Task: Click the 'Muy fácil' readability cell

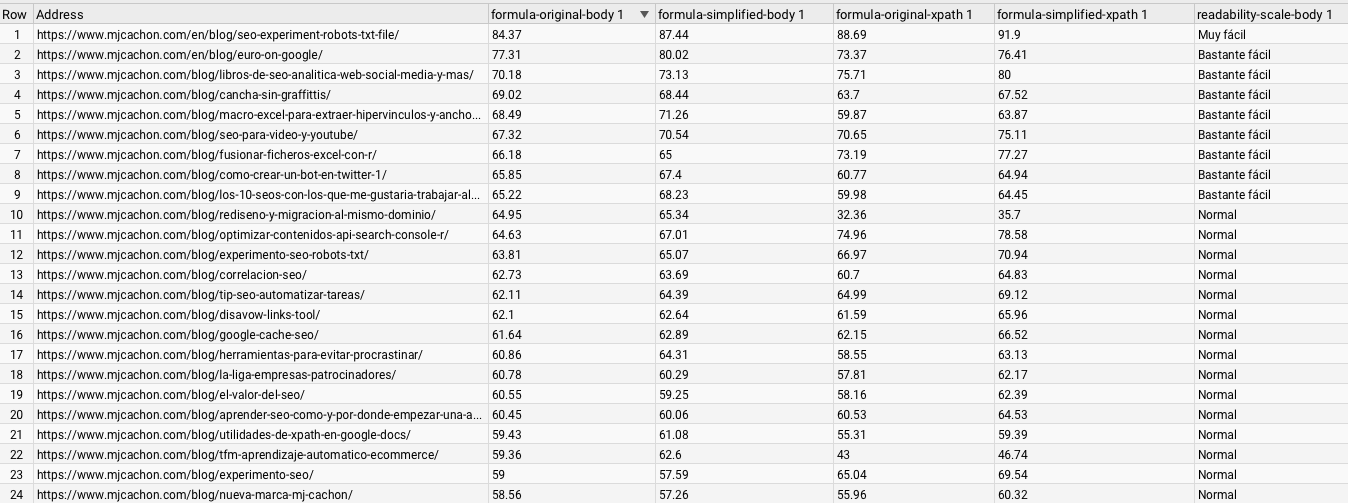Action: (1221, 35)
